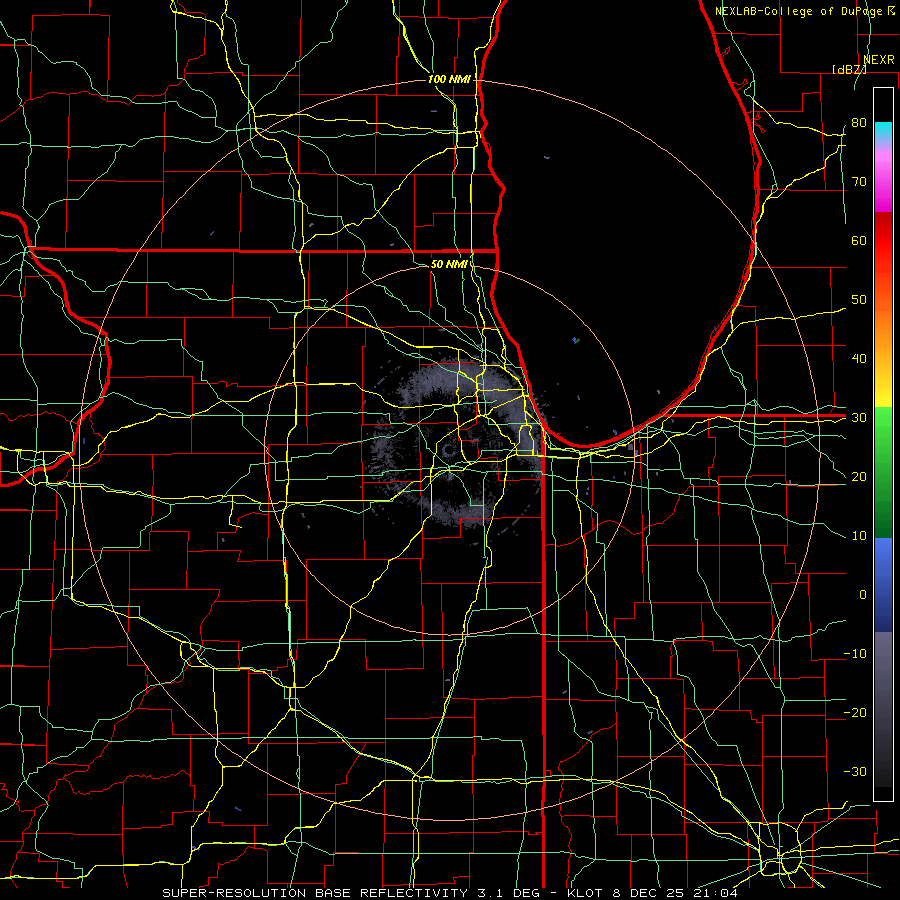Click the dBZ units label

(848, 69)
